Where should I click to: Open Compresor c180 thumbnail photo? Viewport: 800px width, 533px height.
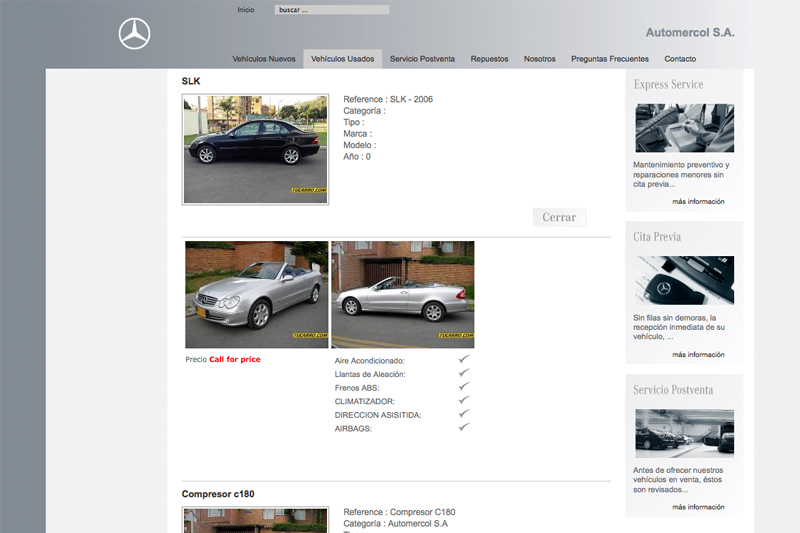(x=255, y=520)
